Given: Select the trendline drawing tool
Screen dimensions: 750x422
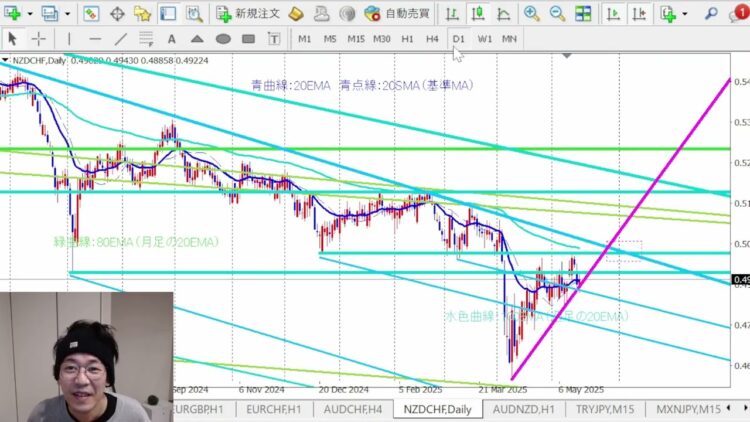Looking at the screenshot, I should (x=121, y=38).
